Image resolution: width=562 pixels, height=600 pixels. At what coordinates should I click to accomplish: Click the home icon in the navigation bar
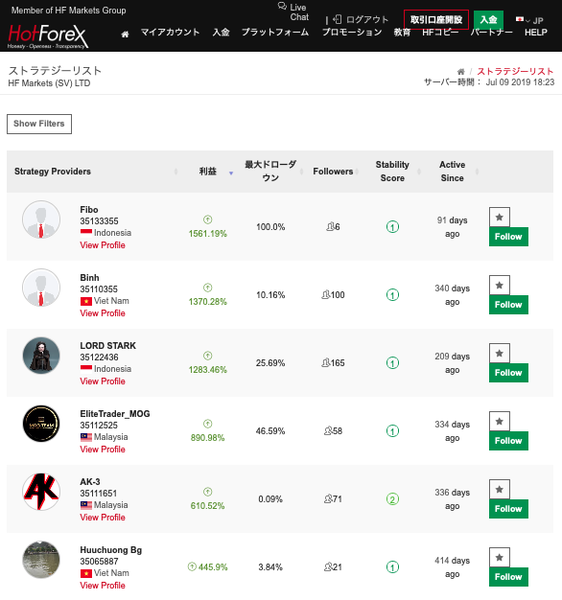coord(125,34)
